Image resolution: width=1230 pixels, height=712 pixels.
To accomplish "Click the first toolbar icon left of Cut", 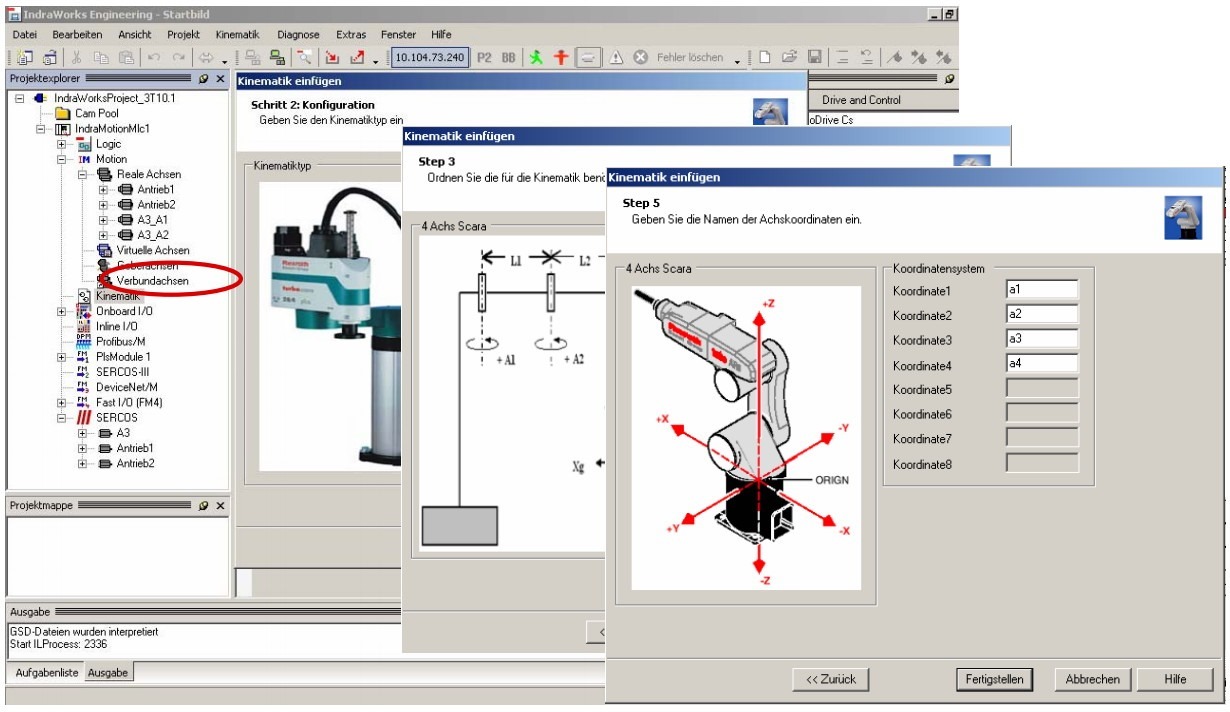I will (49, 58).
